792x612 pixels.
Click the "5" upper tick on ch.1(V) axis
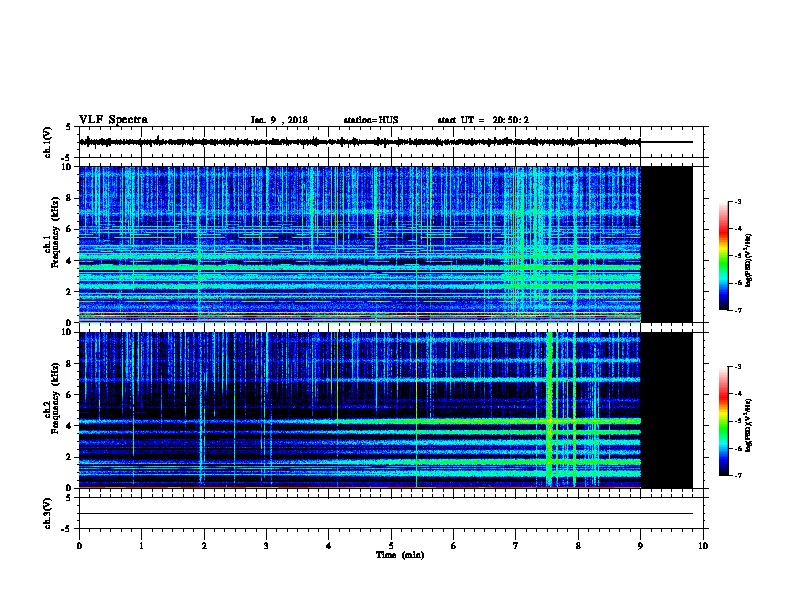pos(69,127)
